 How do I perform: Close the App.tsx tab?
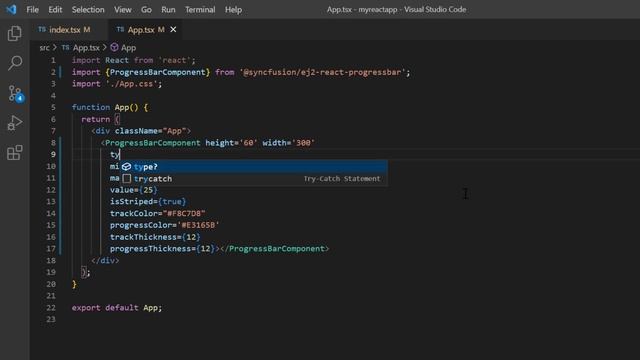[x=173, y=29]
